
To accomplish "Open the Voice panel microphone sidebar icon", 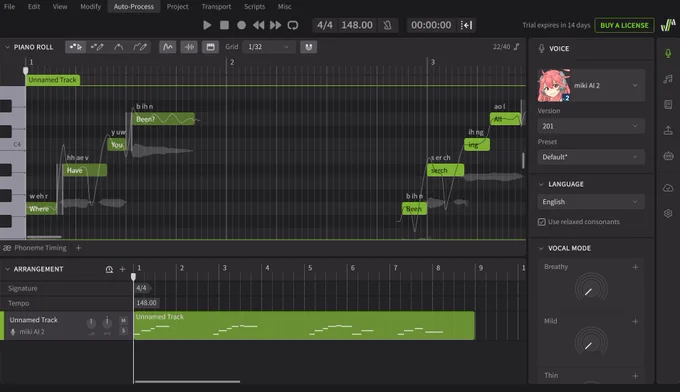I will 668,53.
